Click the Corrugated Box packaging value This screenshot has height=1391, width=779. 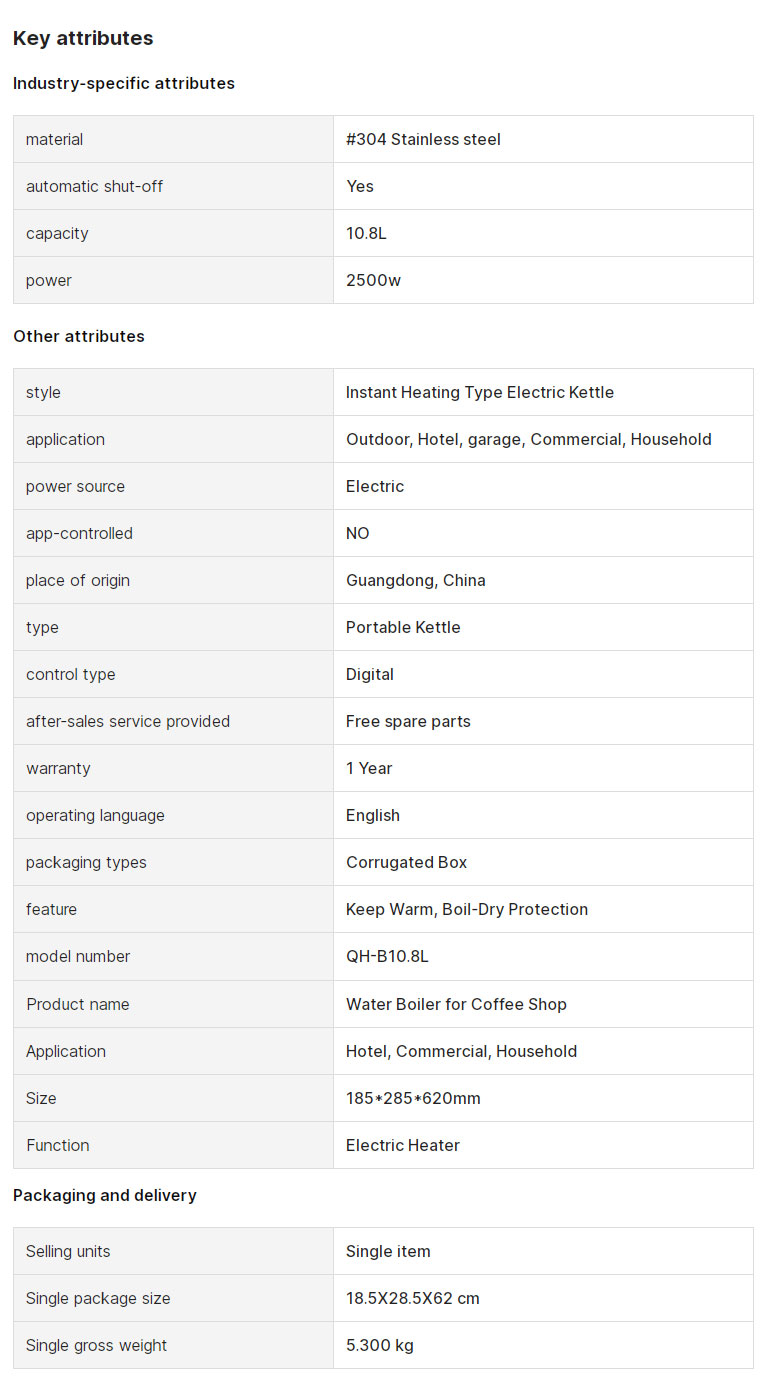(407, 862)
